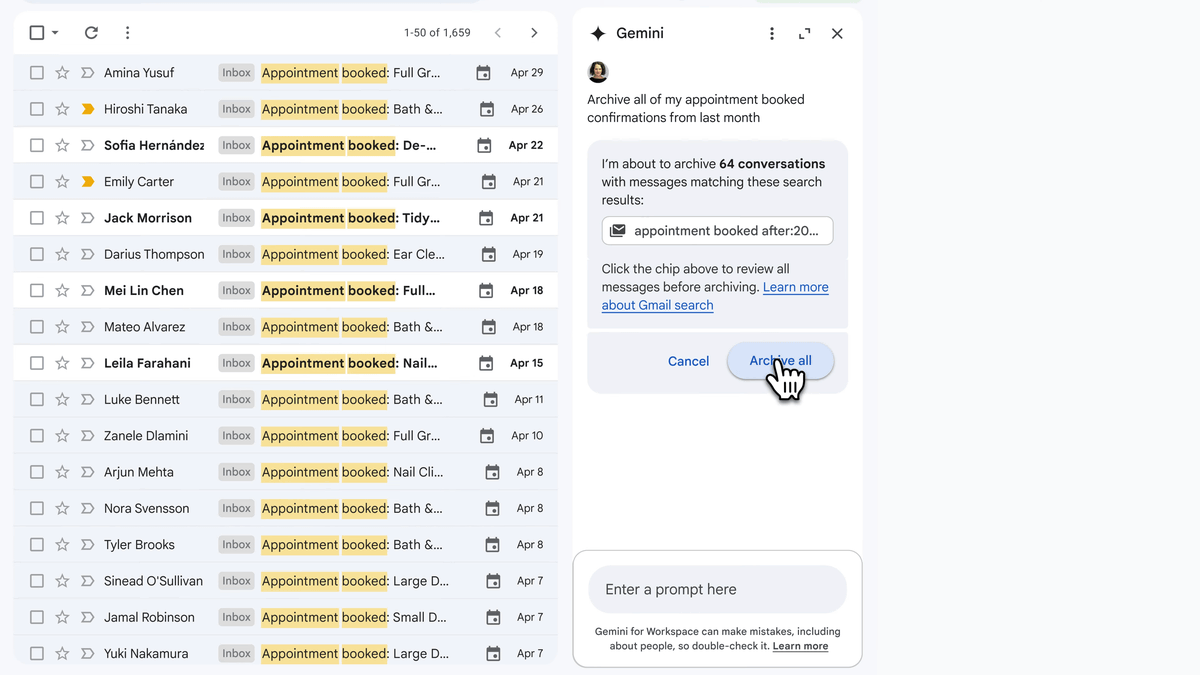This screenshot has height=675, width=1200.
Task: Click Inbox label on Hiroshi Tanaka email
Action: [236, 109]
